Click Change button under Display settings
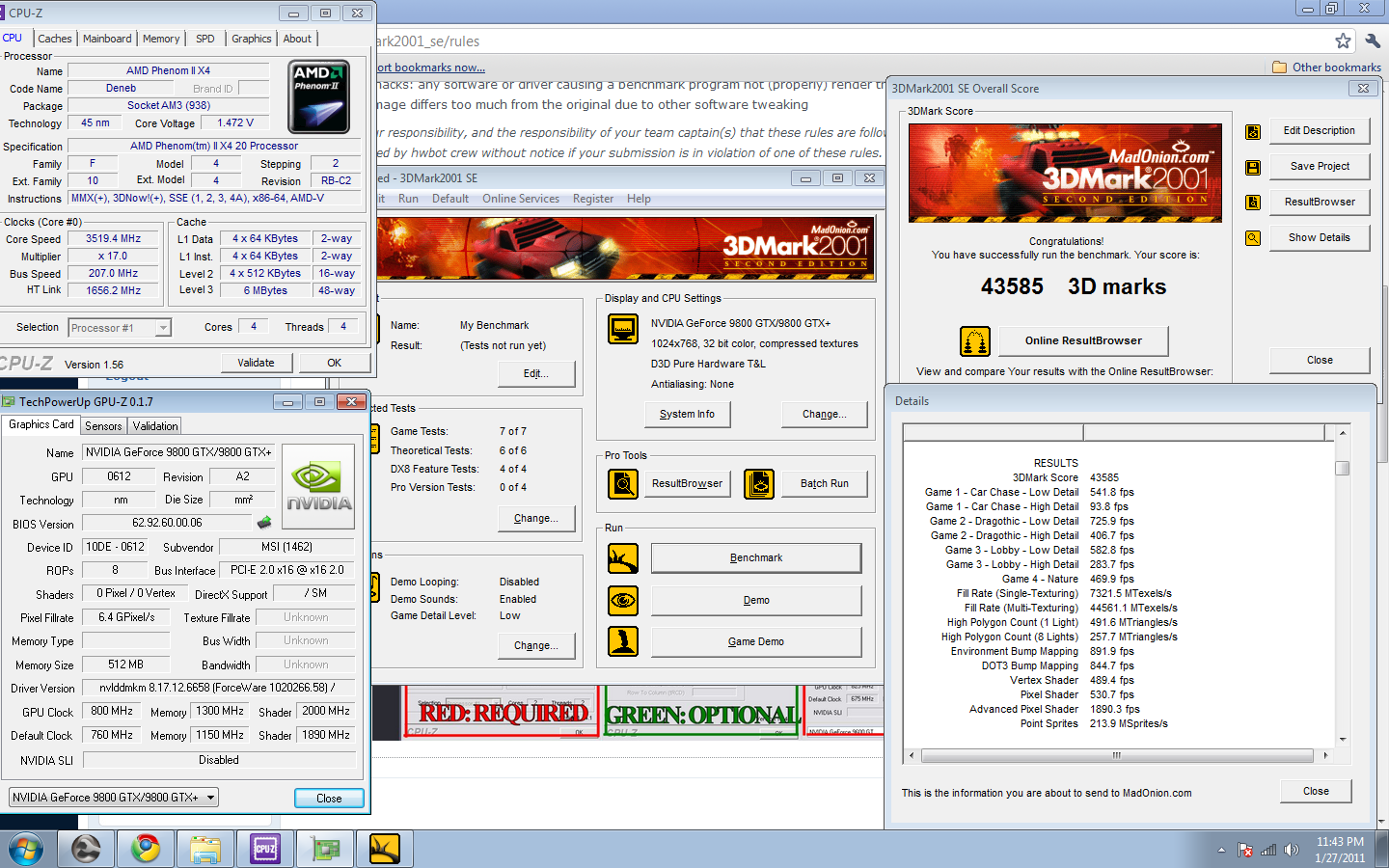Screen dimensions: 1389x868 tap(824, 414)
